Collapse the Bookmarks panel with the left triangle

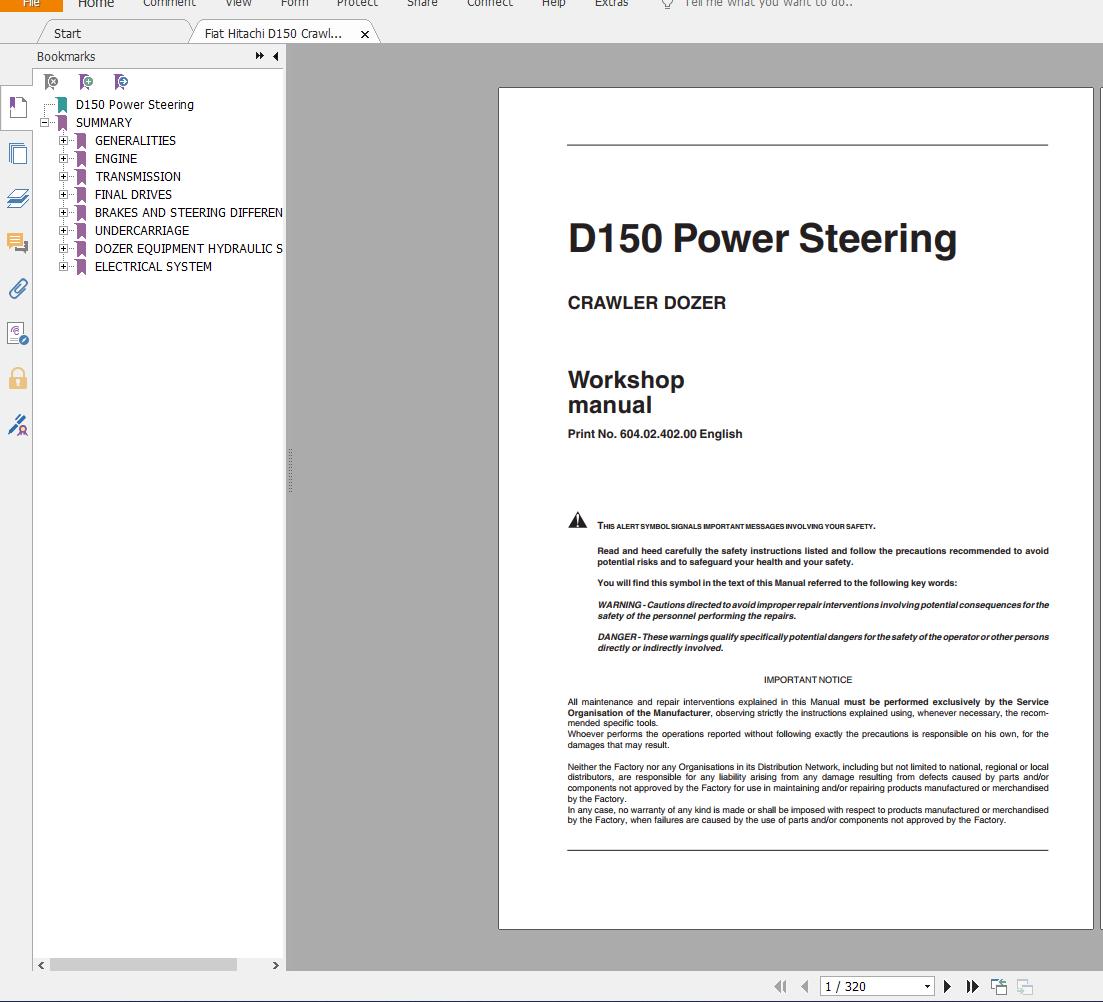point(276,56)
